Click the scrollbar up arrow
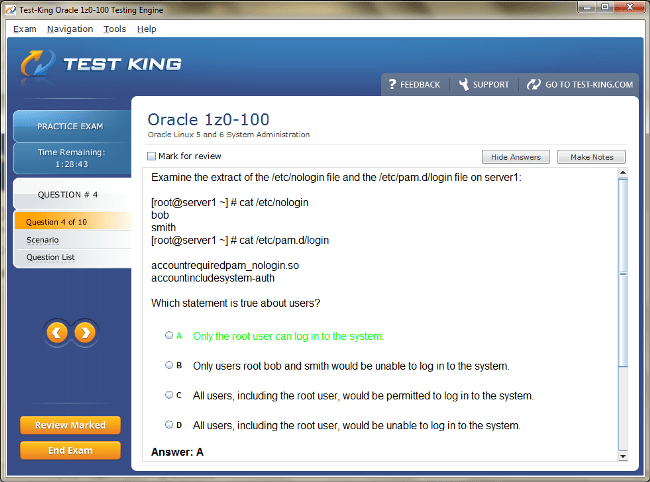 623,172
